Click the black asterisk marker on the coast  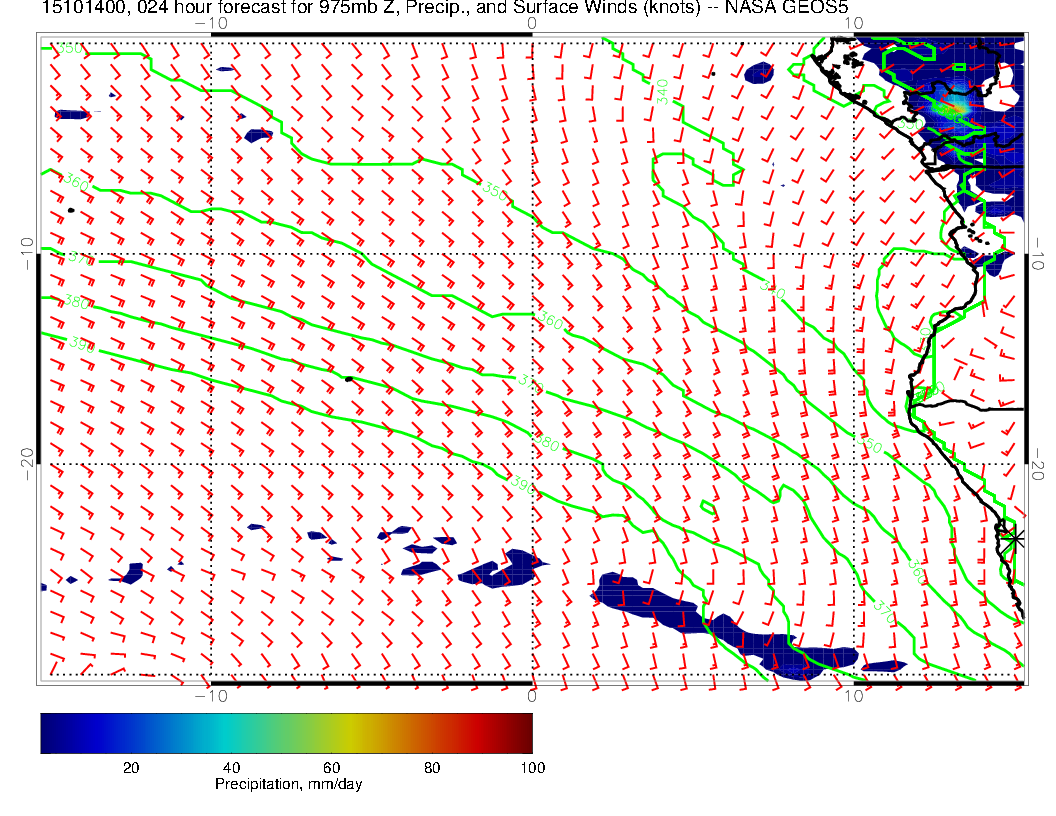tap(1014, 538)
